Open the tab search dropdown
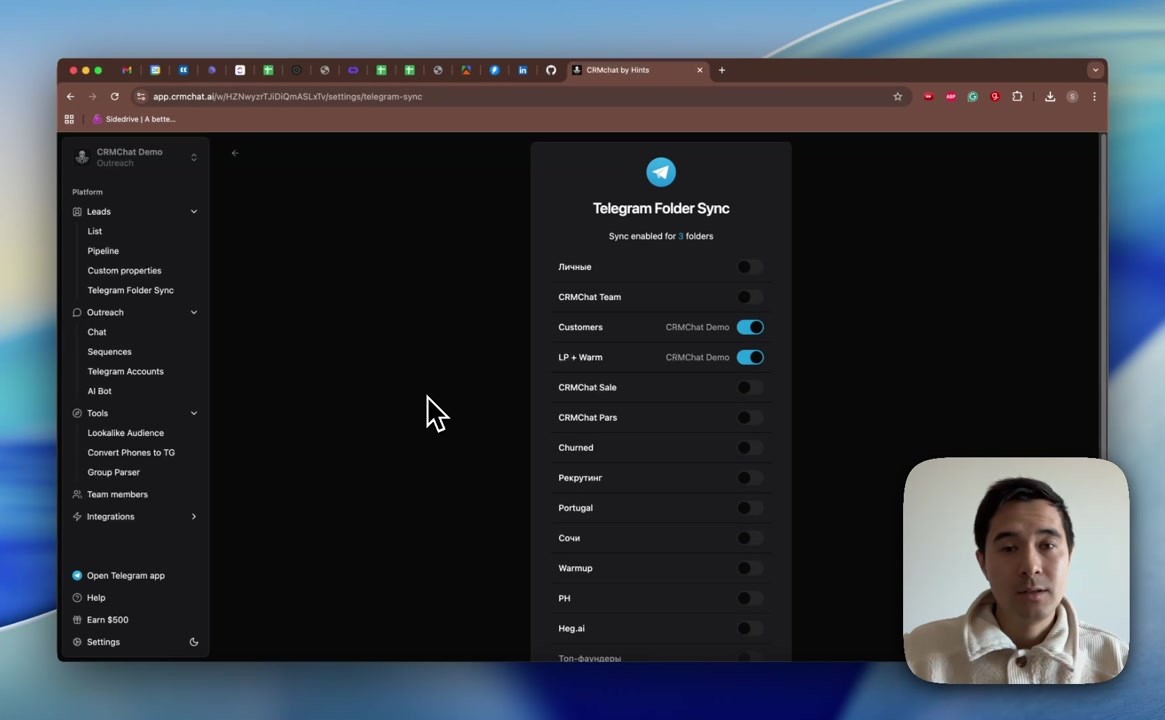Image resolution: width=1165 pixels, height=720 pixels. [x=1094, y=70]
